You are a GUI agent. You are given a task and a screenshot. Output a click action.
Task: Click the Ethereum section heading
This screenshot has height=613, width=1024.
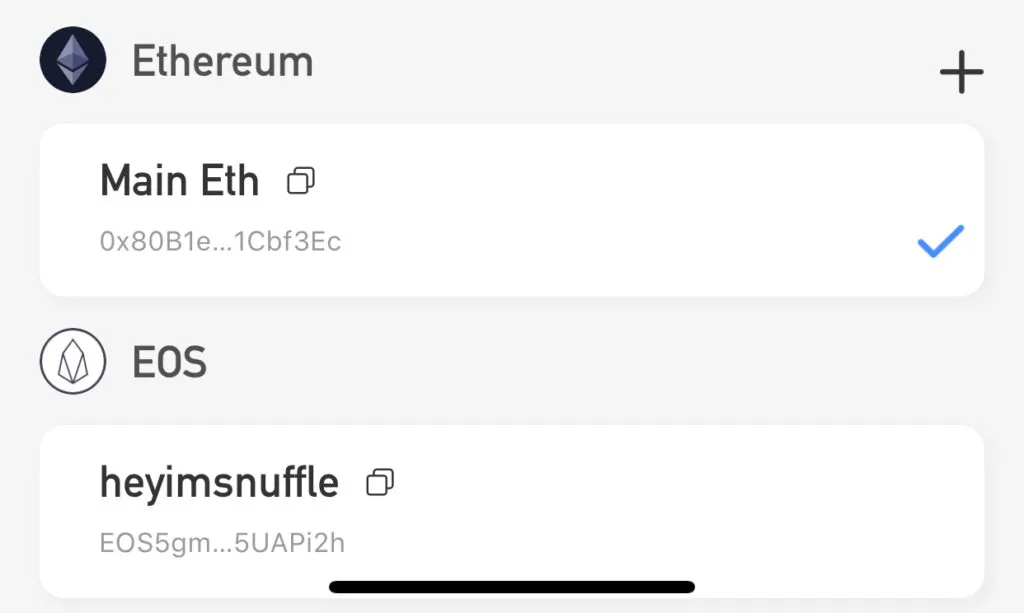[222, 61]
